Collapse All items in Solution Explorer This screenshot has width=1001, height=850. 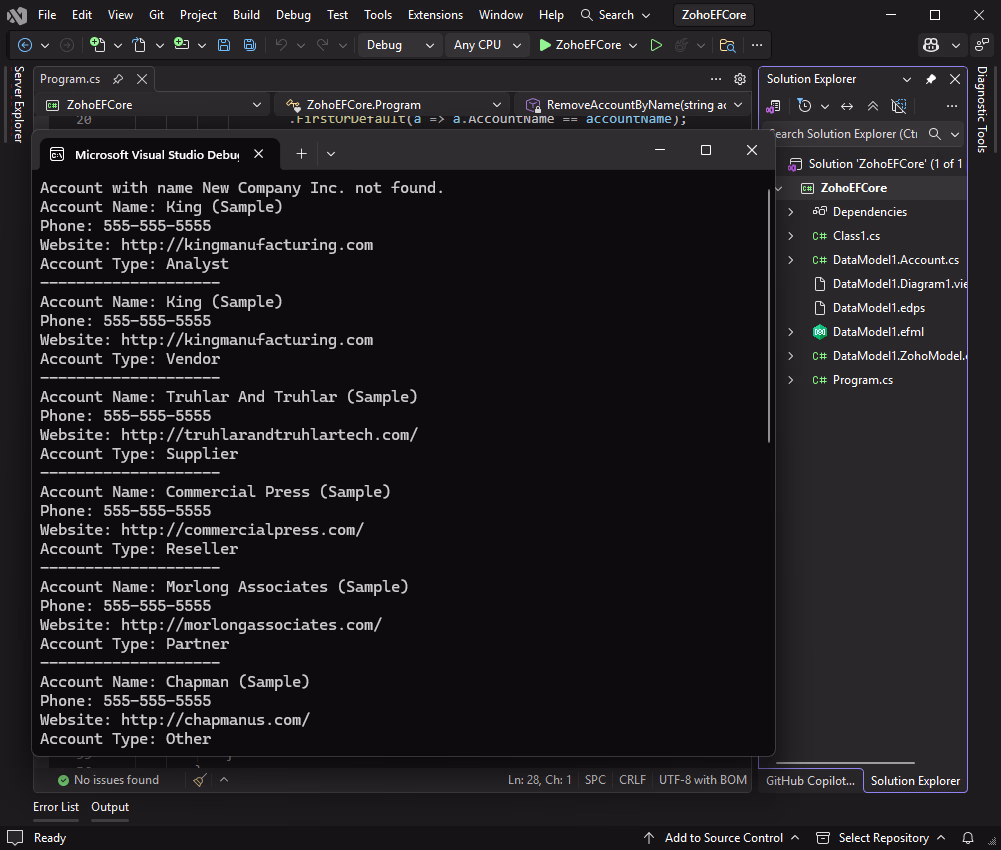point(873,106)
